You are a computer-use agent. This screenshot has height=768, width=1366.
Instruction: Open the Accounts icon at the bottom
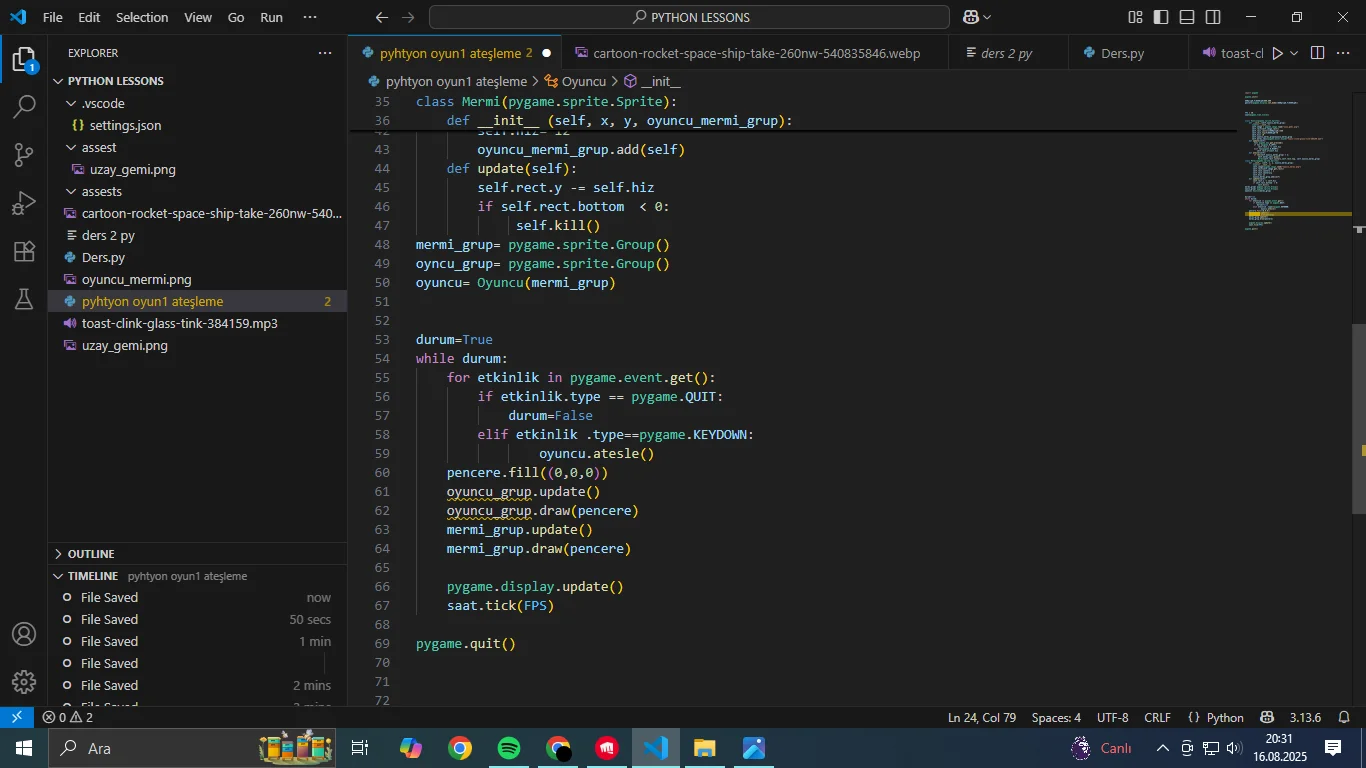24,633
